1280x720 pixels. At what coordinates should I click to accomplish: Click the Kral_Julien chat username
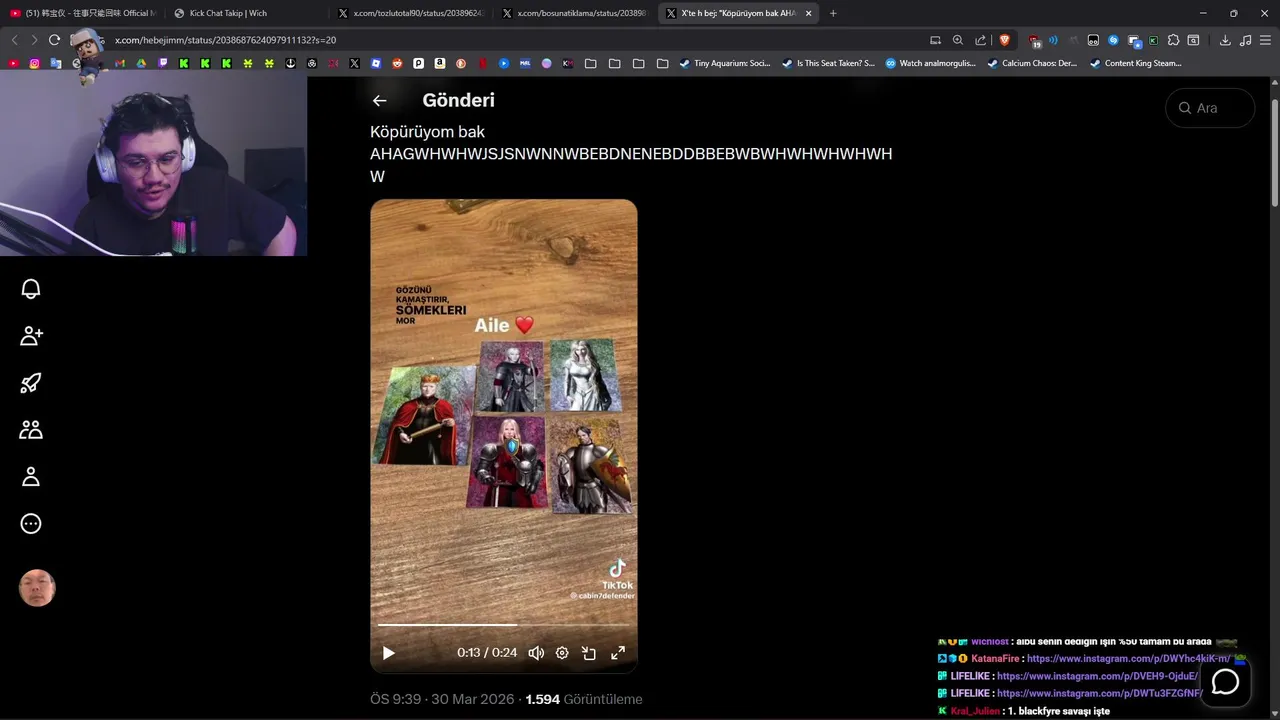975,711
